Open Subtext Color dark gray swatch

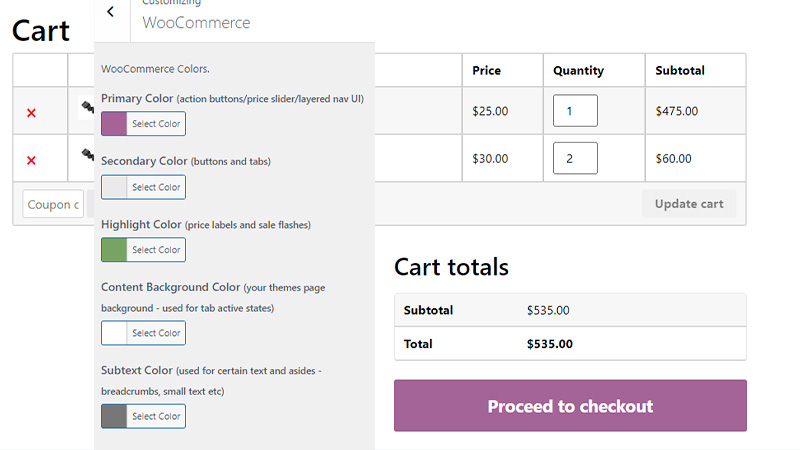click(x=114, y=416)
